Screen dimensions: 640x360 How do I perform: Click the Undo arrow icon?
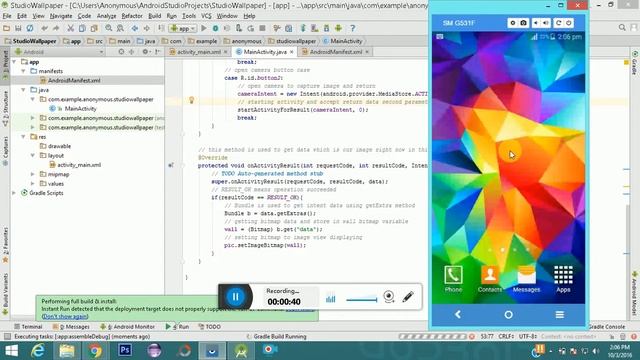click(x=44, y=28)
